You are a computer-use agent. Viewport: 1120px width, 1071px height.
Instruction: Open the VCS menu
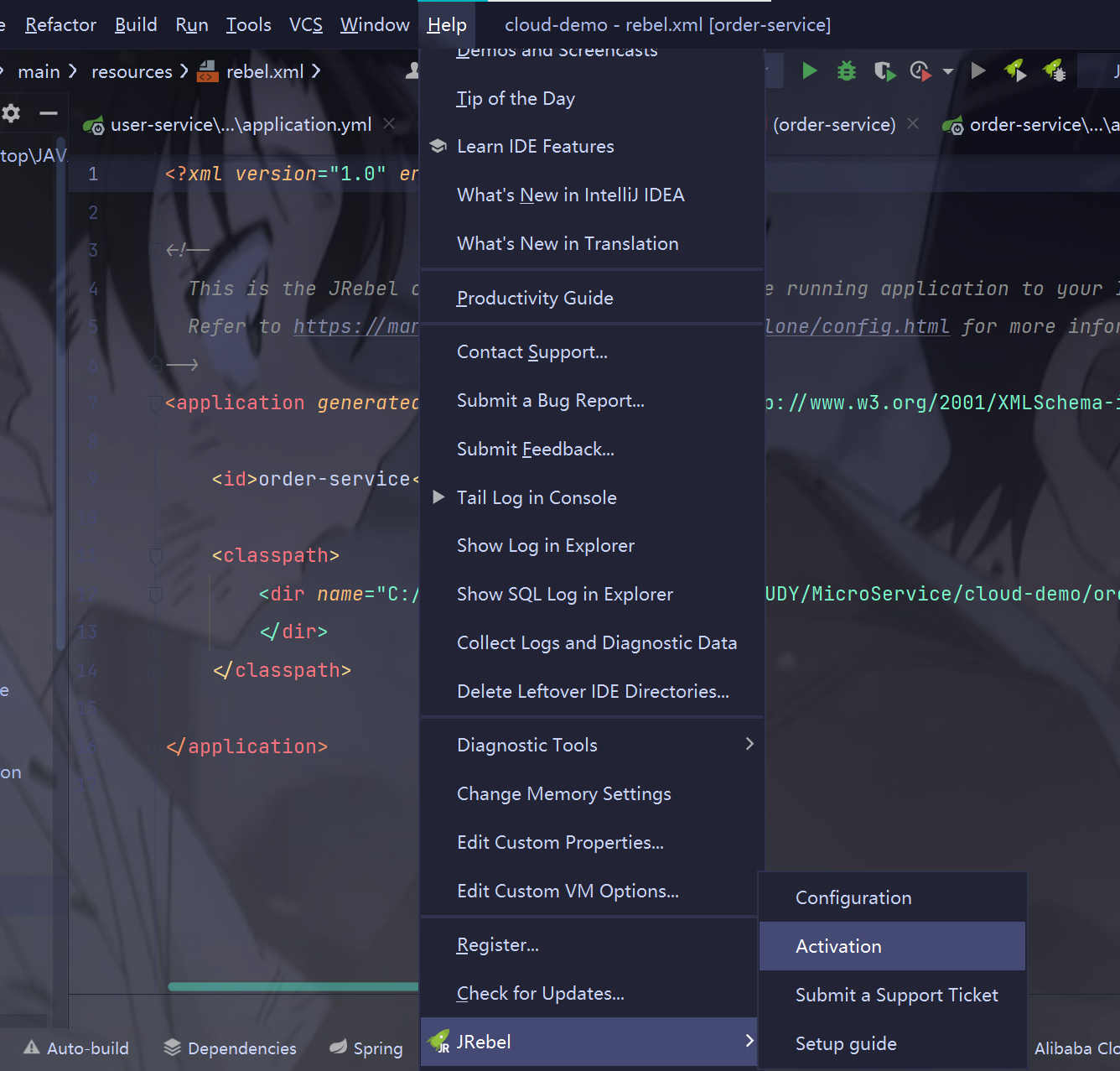[x=306, y=24]
